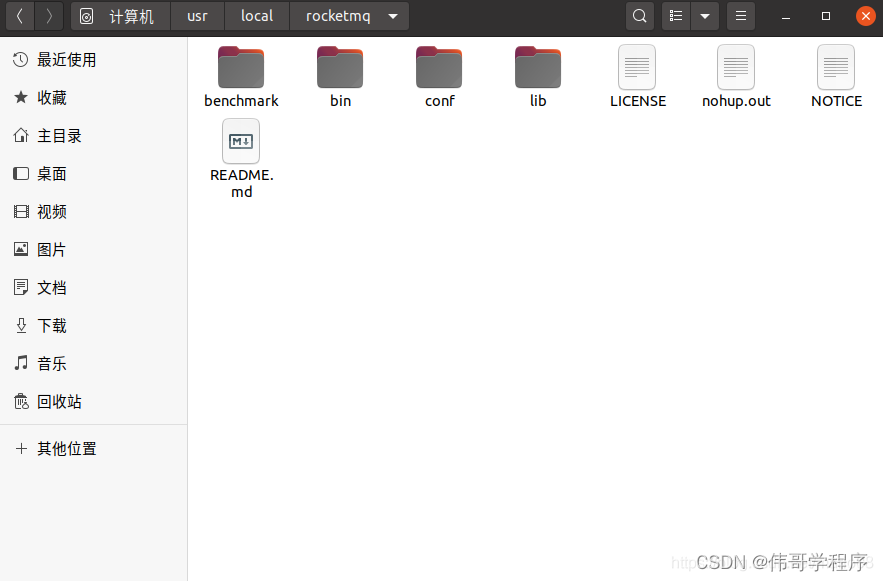
Task: Open 桌面 in the sidebar
Action: click(x=93, y=173)
